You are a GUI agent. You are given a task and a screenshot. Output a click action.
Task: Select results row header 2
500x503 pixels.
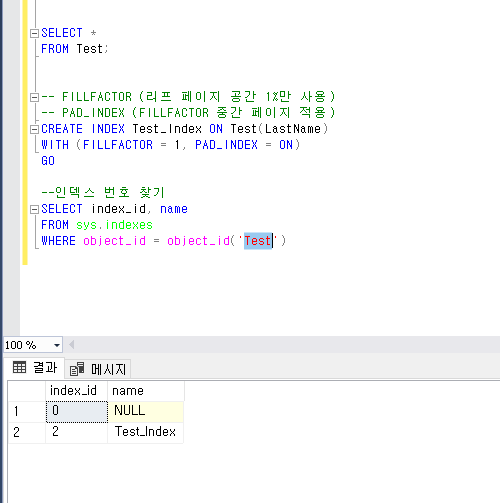pos(27,433)
